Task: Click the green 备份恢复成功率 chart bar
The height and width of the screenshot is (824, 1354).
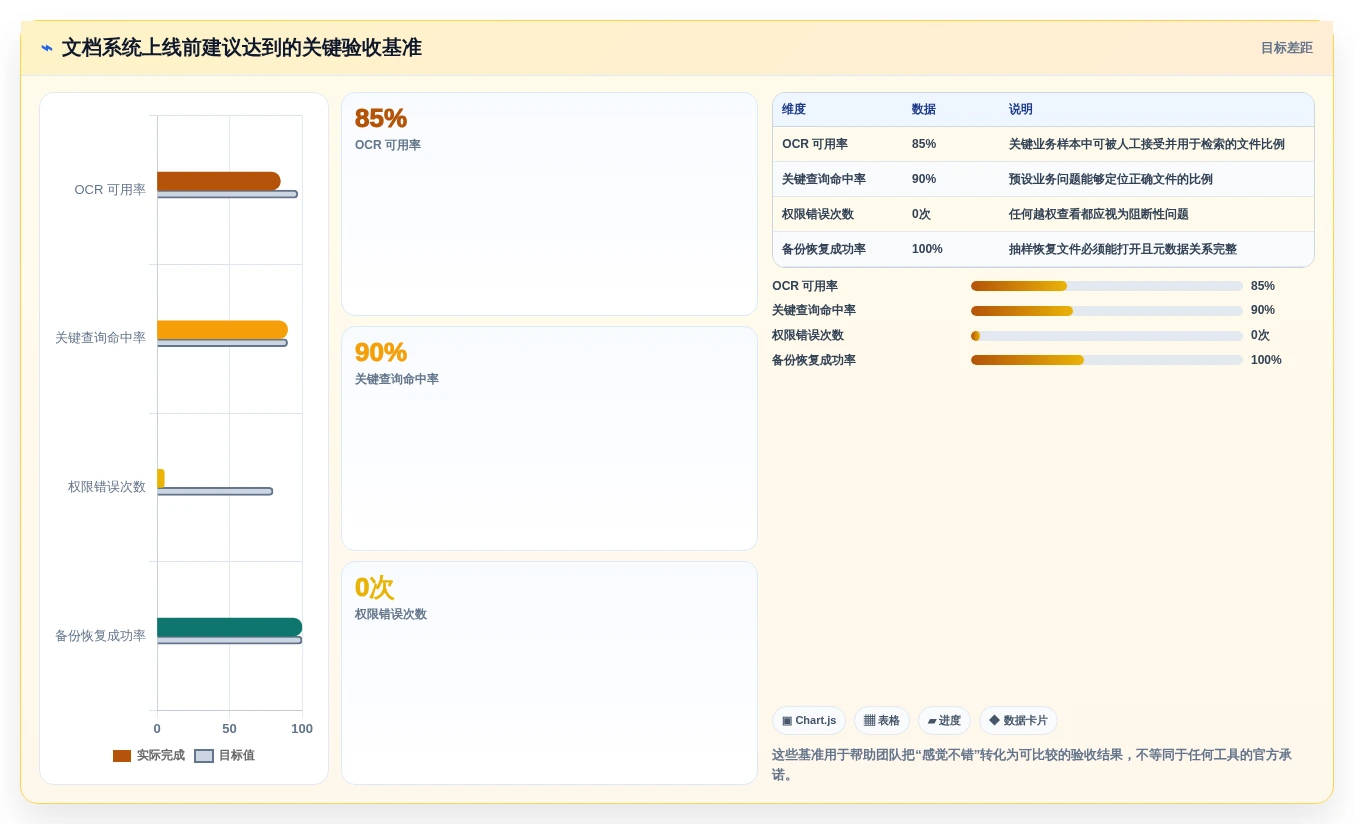Action: pos(229,627)
